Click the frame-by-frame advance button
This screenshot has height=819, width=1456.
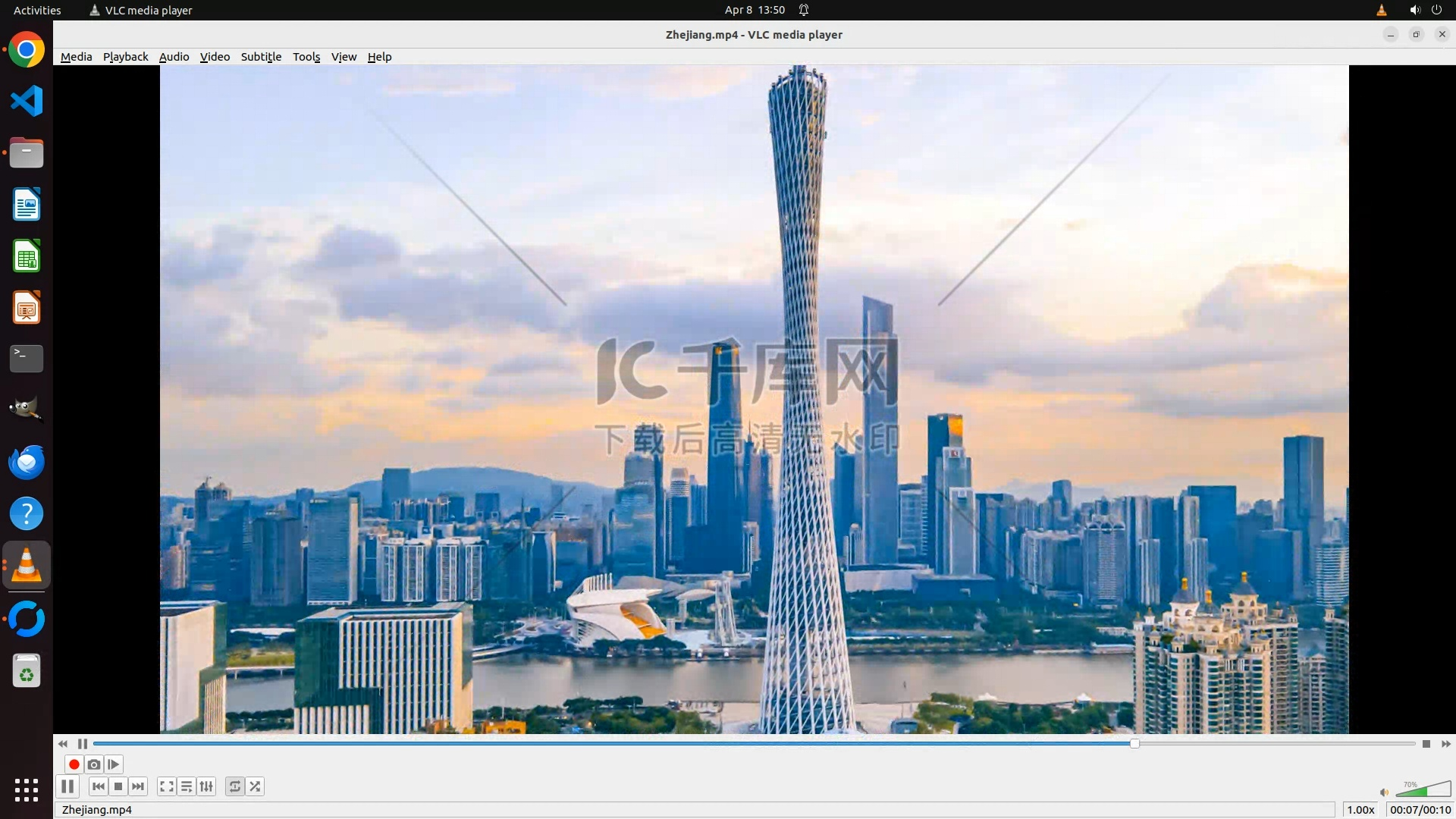pos(114,764)
